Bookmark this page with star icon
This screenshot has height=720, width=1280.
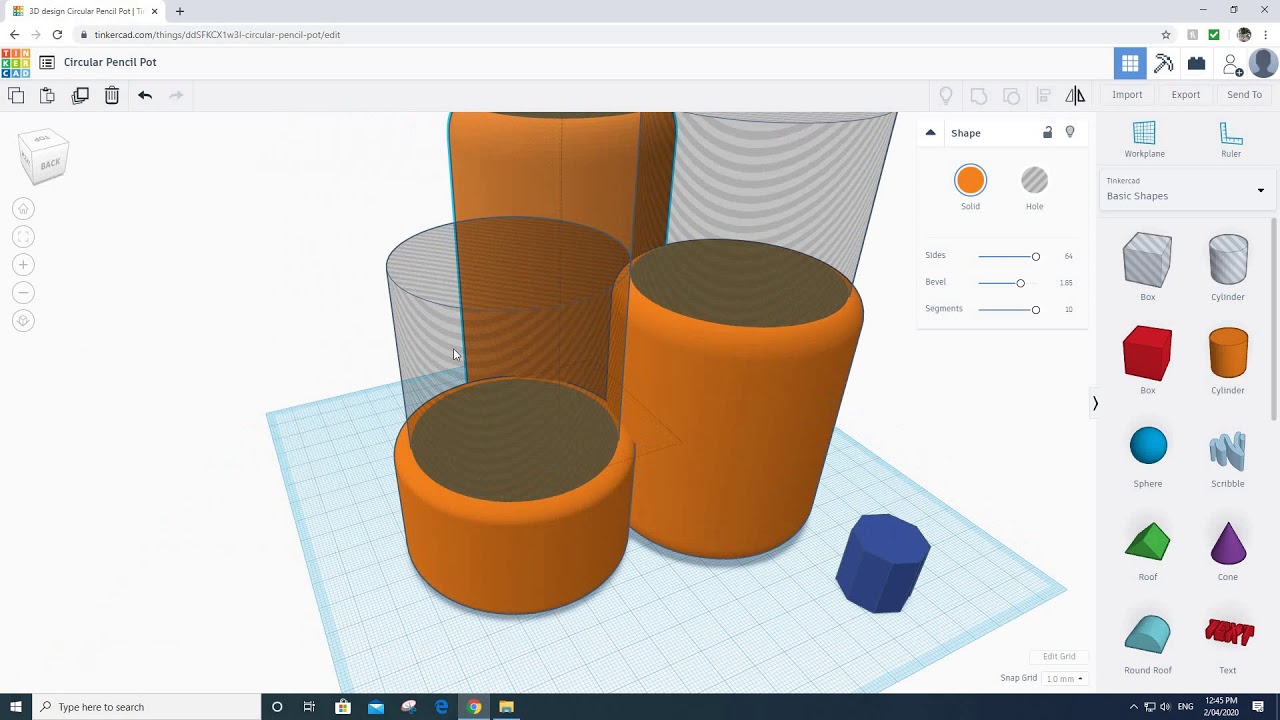point(1165,34)
